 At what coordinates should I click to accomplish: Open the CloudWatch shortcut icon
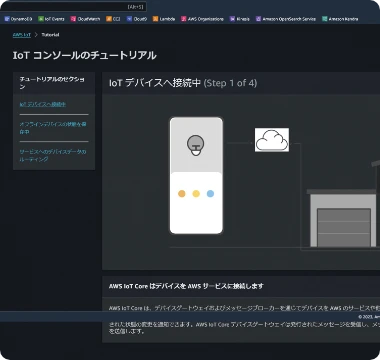point(73,19)
